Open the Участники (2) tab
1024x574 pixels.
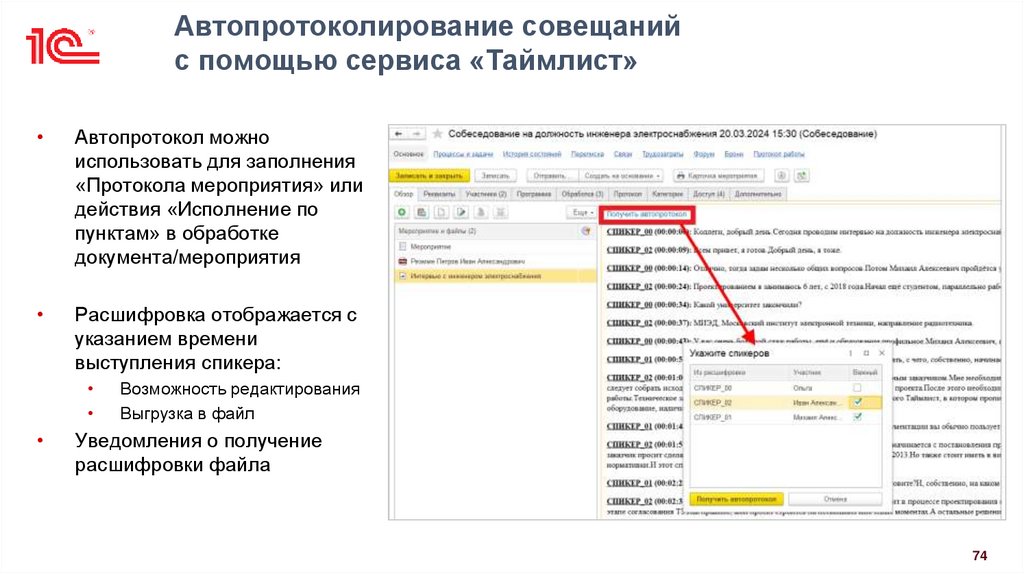486,194
